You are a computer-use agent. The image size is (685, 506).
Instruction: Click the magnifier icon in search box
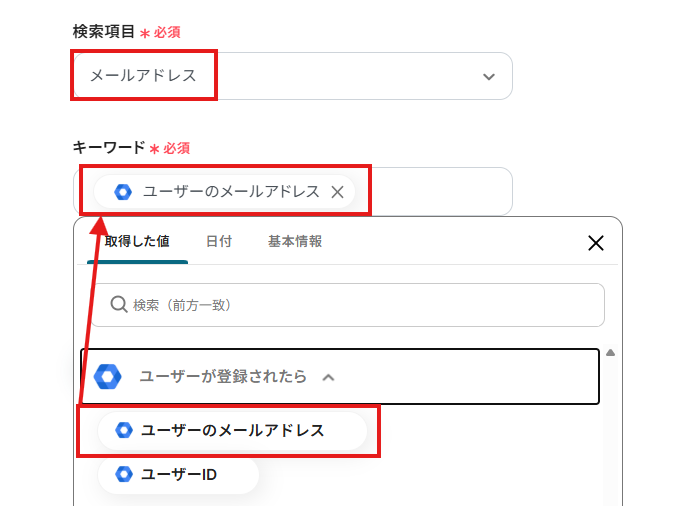pyautogui.click(x=118, y=304)
